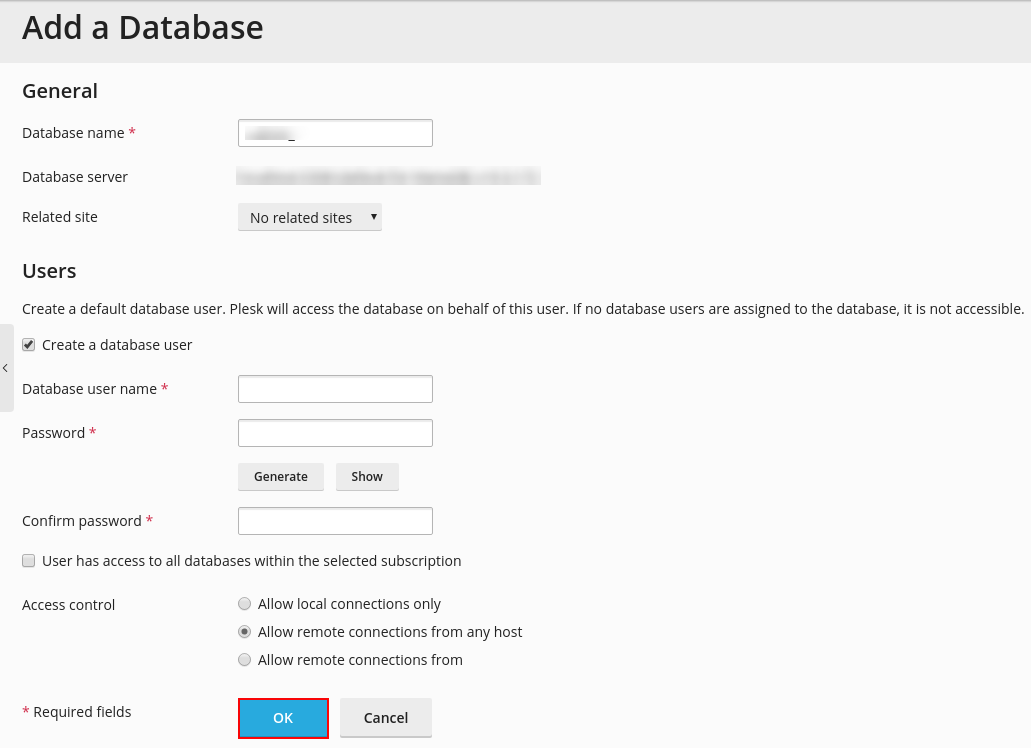Image resolution: width=1031 pixels, height=748 pixels.
Task: Collapse the side panel with the arrow handle
Action: click(x=6, y=368)
